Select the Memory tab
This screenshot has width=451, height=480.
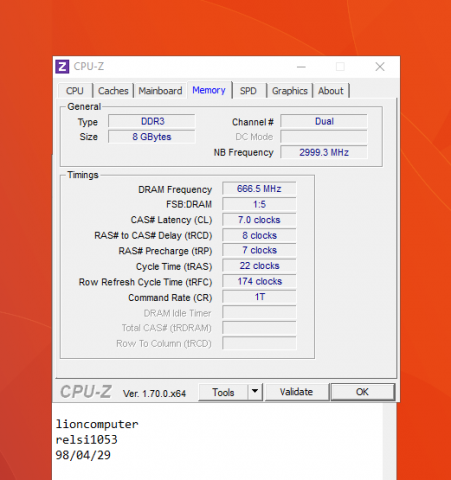(209, 90)
